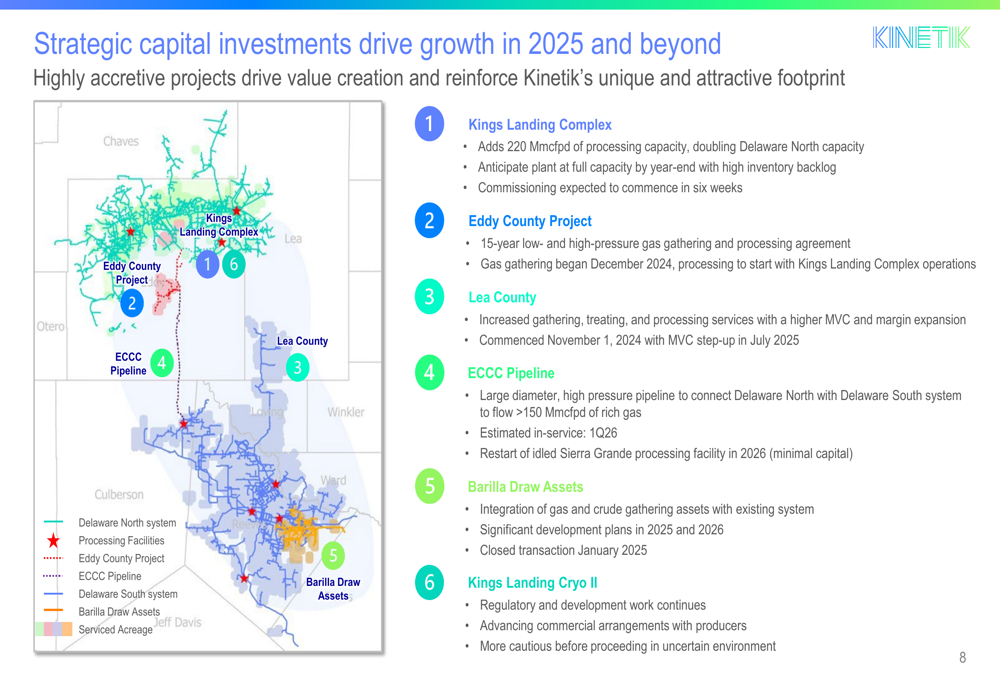Click the bullet 'Gas gathering began December 2024'
This screenshot has height=685, width=1000.
[x=728, y=264]
